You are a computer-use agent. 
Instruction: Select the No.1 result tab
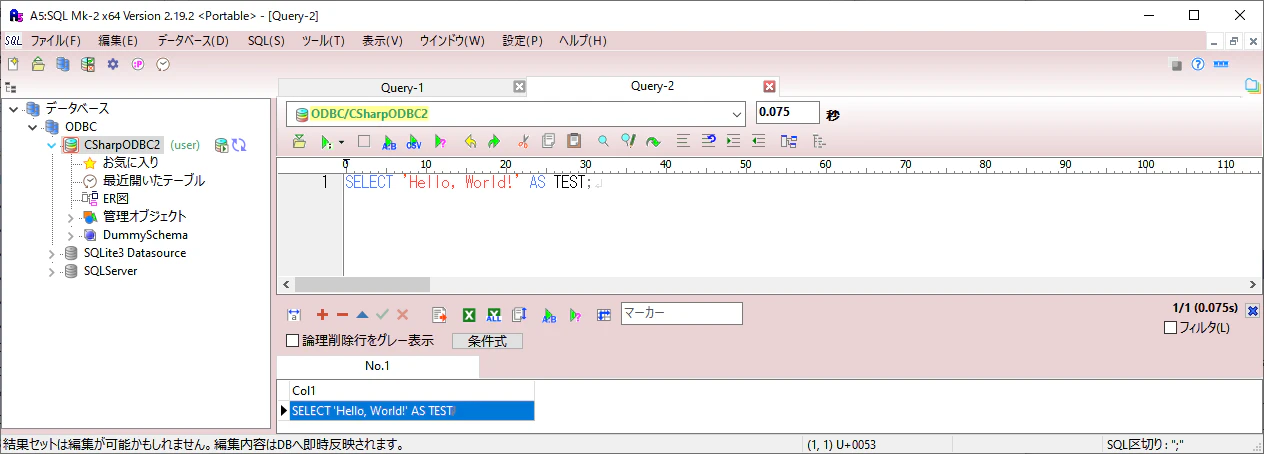(377, 366)
